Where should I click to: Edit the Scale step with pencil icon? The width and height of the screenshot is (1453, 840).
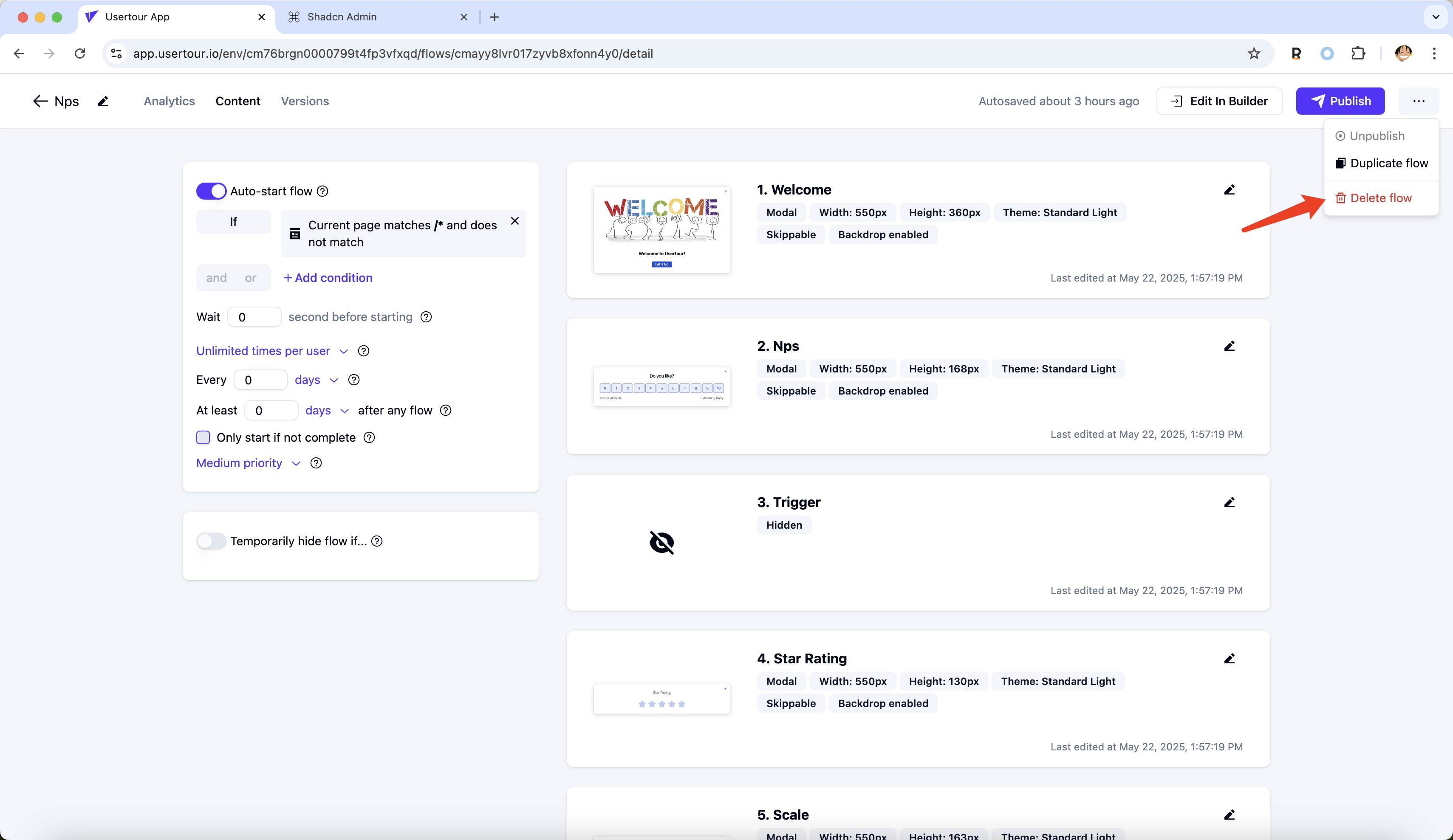point(1229,815)
